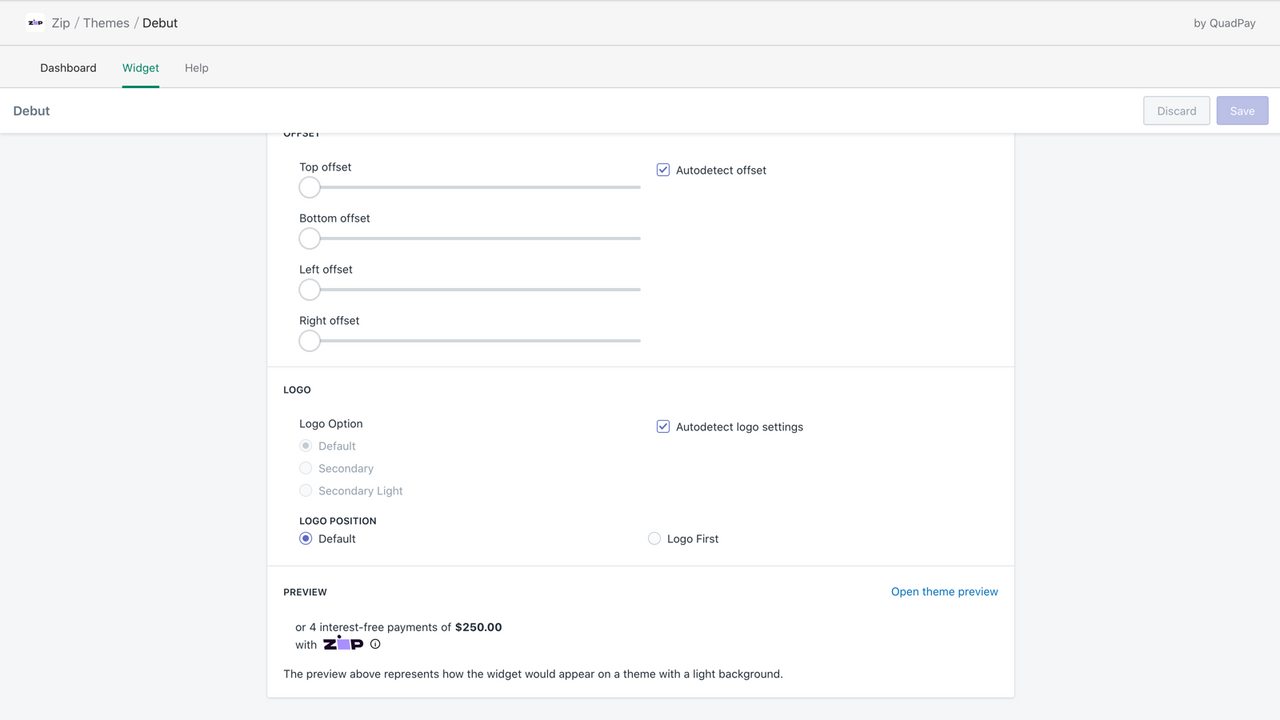Select the Widget tab

(x=141, y=68)
